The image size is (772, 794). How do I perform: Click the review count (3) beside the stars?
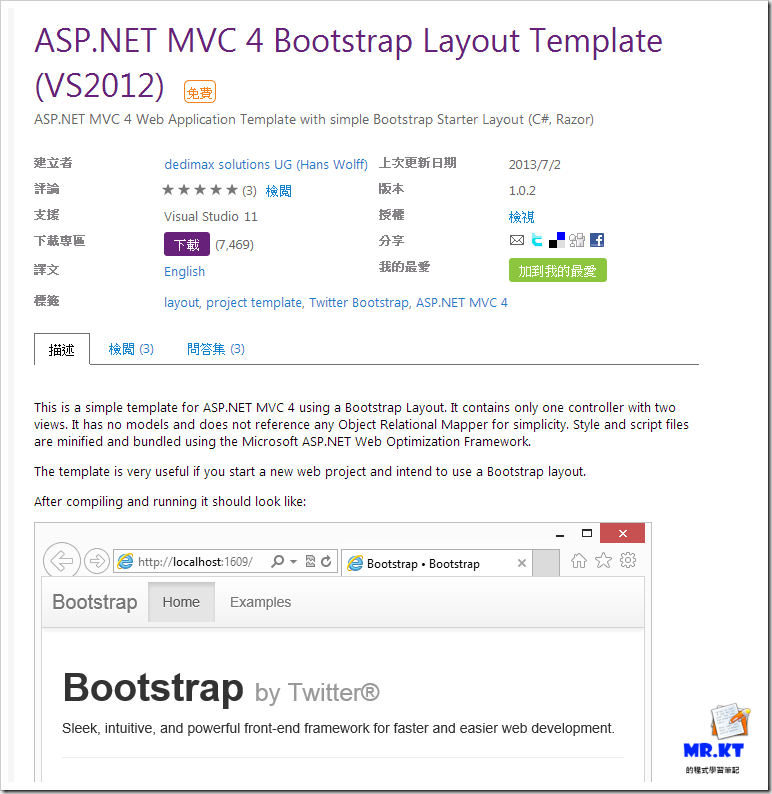(249, 191)
